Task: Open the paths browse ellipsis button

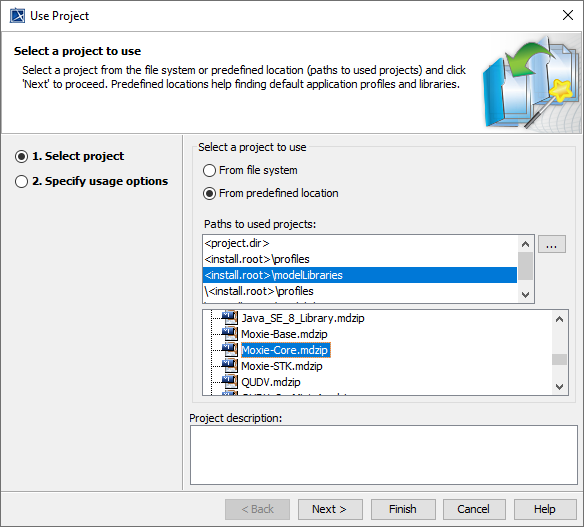Action: point(552,244)
